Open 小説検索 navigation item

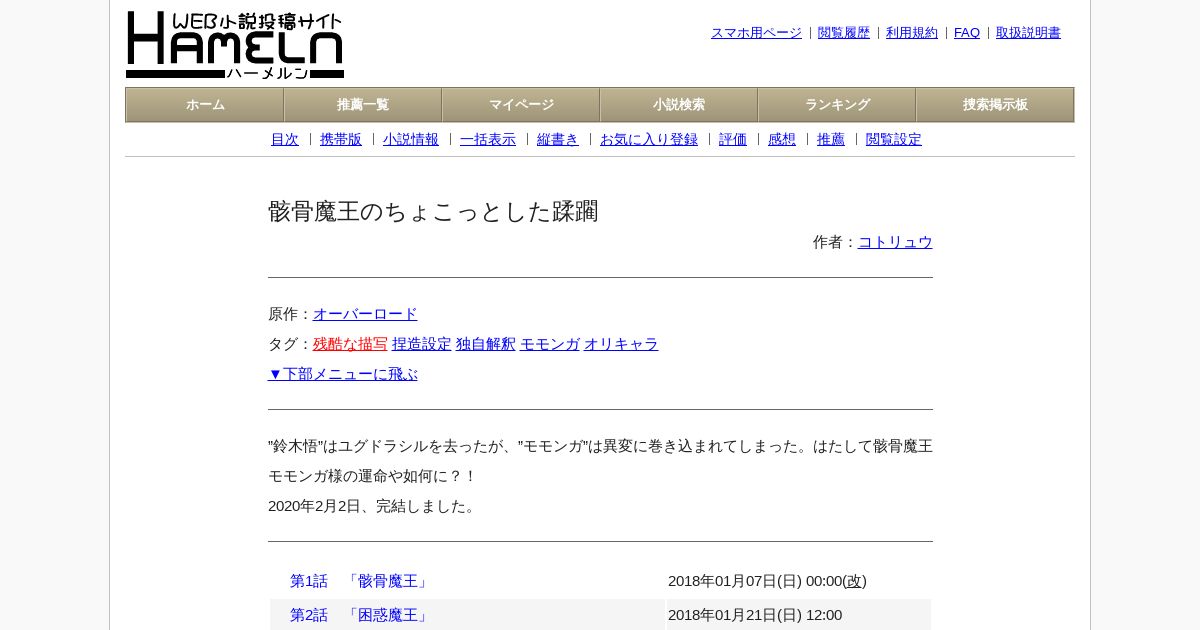(x=679, y=105)
